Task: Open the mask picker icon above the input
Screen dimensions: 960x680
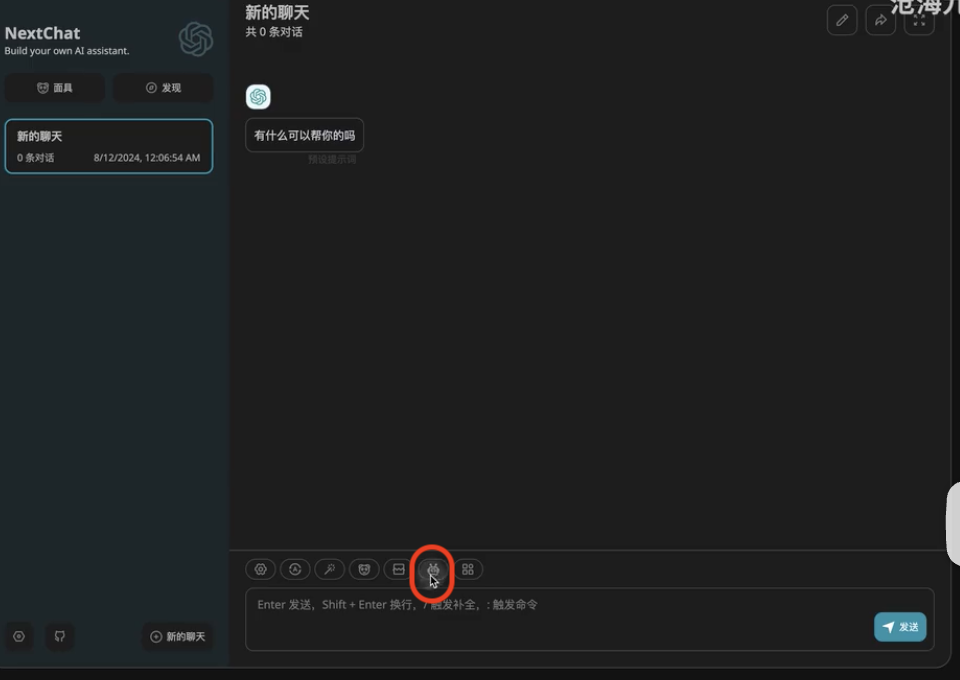Action: click(x=364, y=569)
